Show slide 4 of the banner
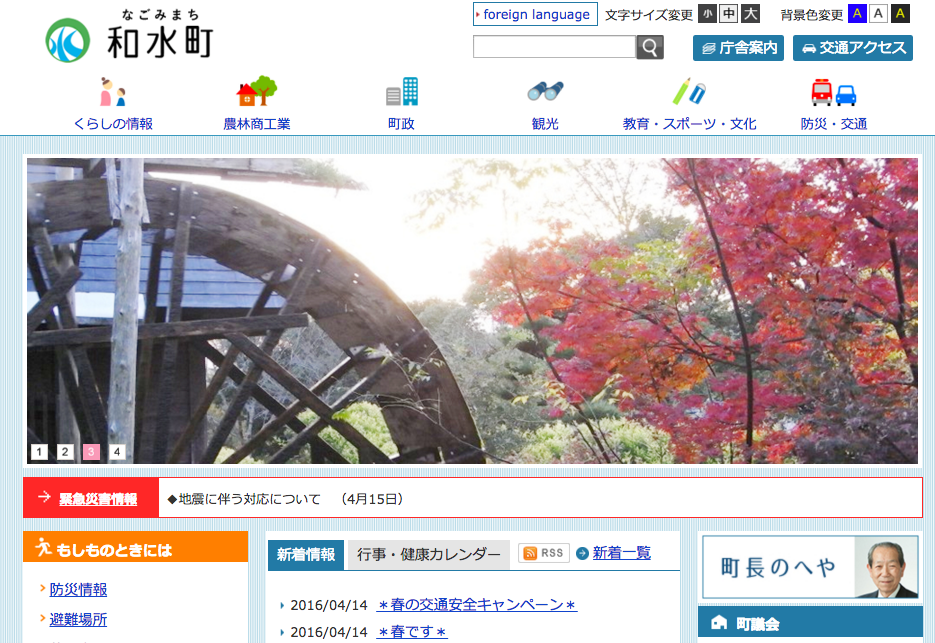Viewport: 935px width, 643px height. click(117, 452)
